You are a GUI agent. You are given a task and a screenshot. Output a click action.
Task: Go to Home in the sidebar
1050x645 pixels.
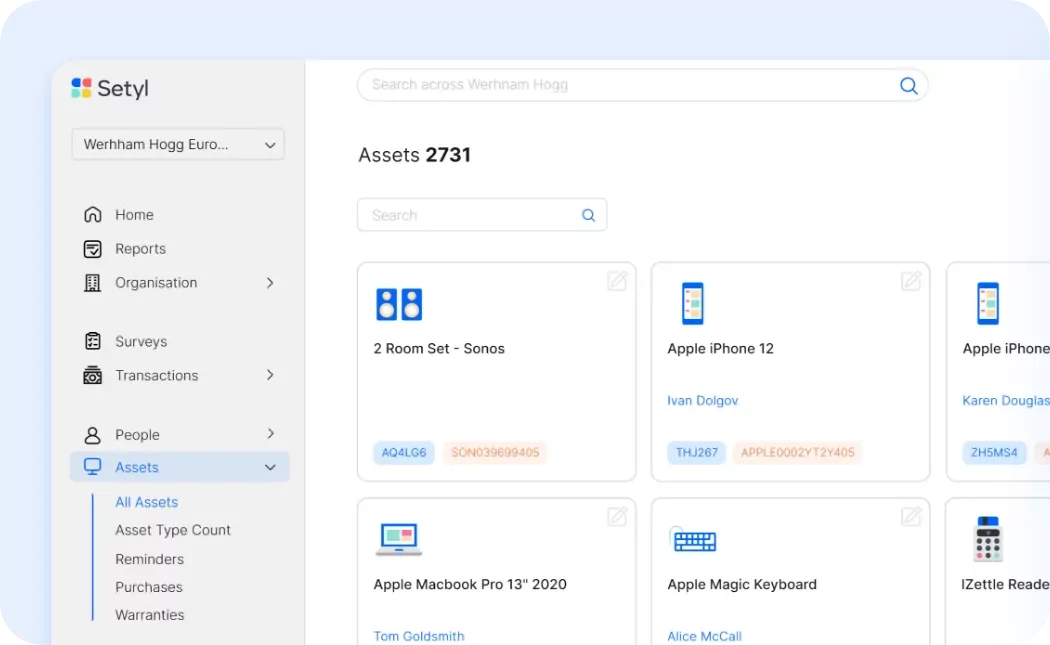(x=134, y=214)
